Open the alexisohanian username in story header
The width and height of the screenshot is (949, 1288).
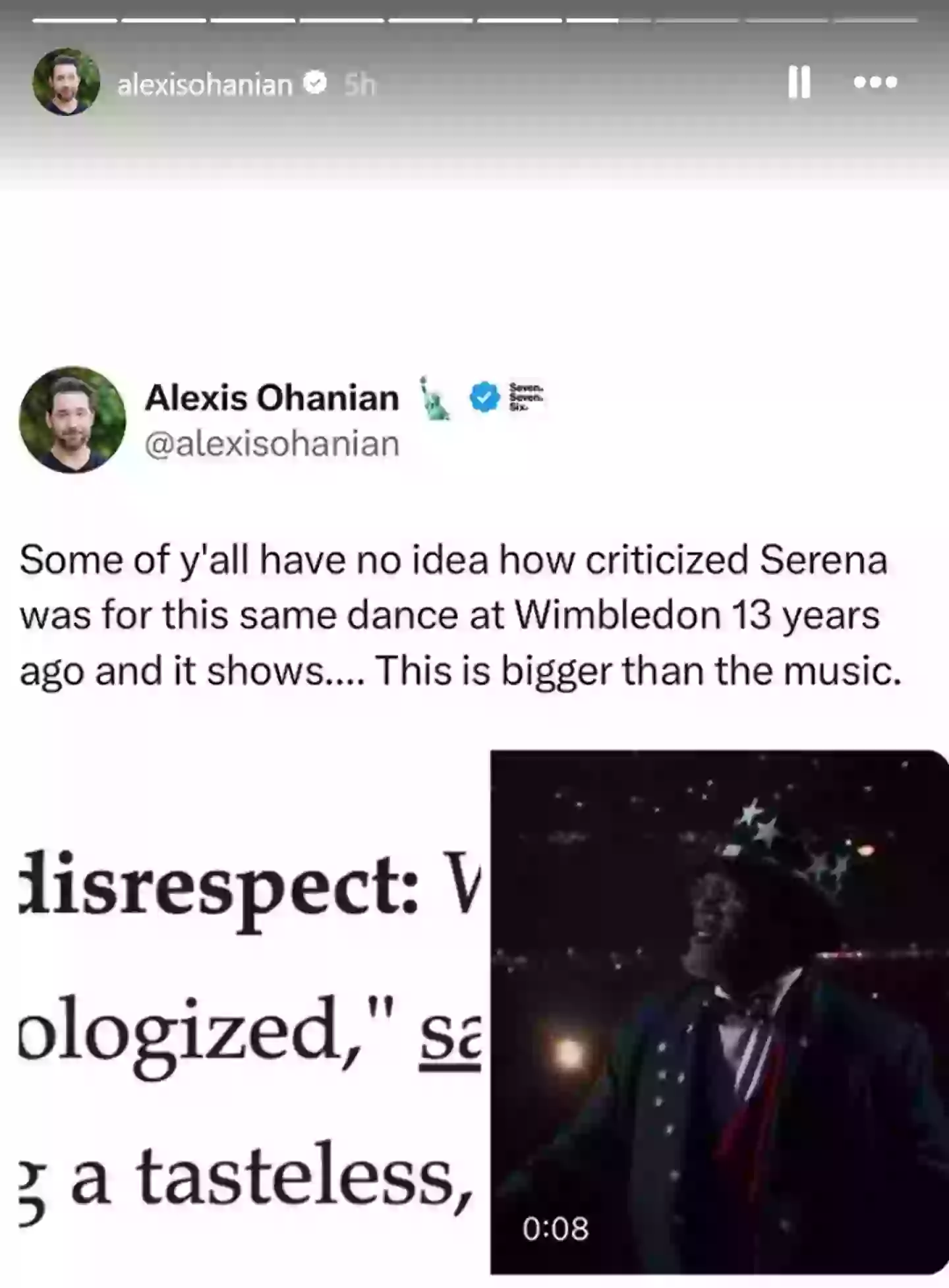205,84
